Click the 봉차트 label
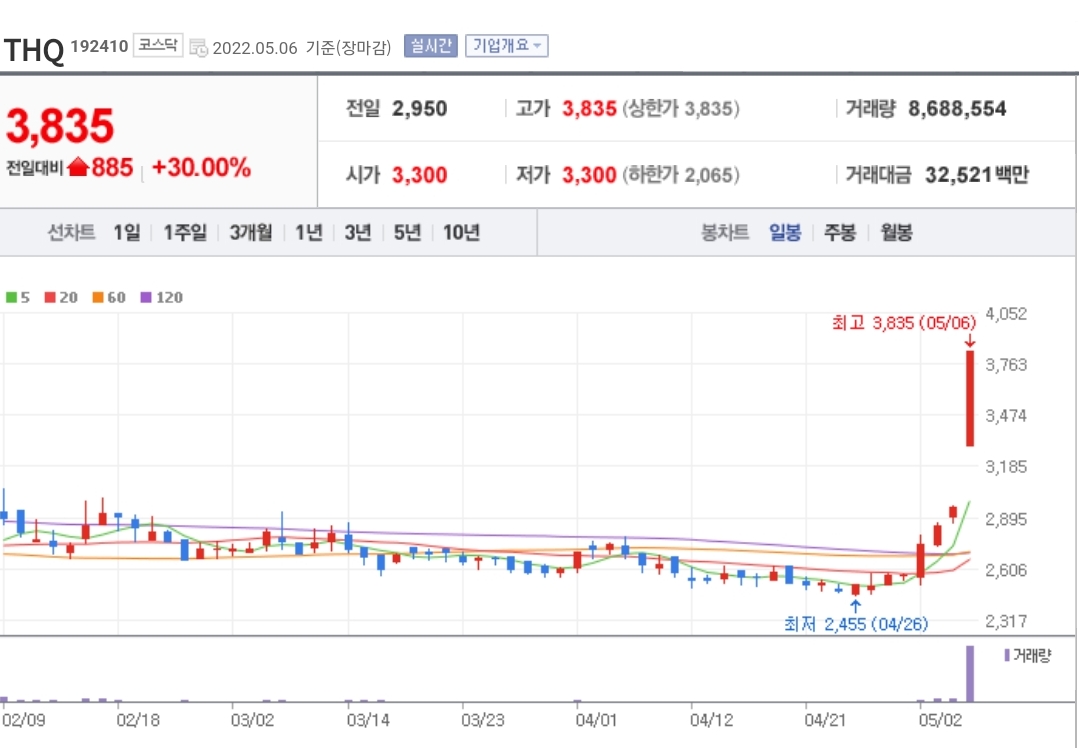 (725, 233)
